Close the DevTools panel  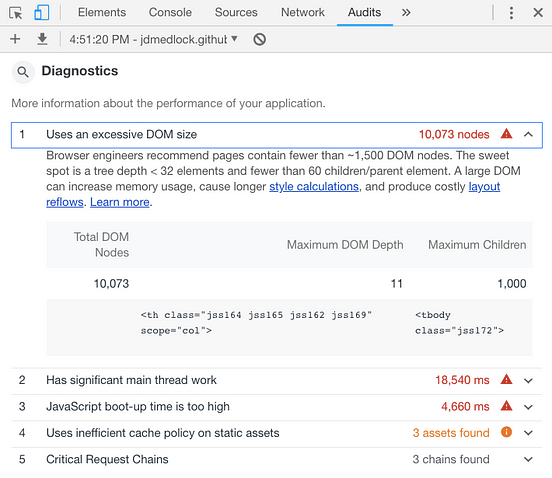[538, 13]
